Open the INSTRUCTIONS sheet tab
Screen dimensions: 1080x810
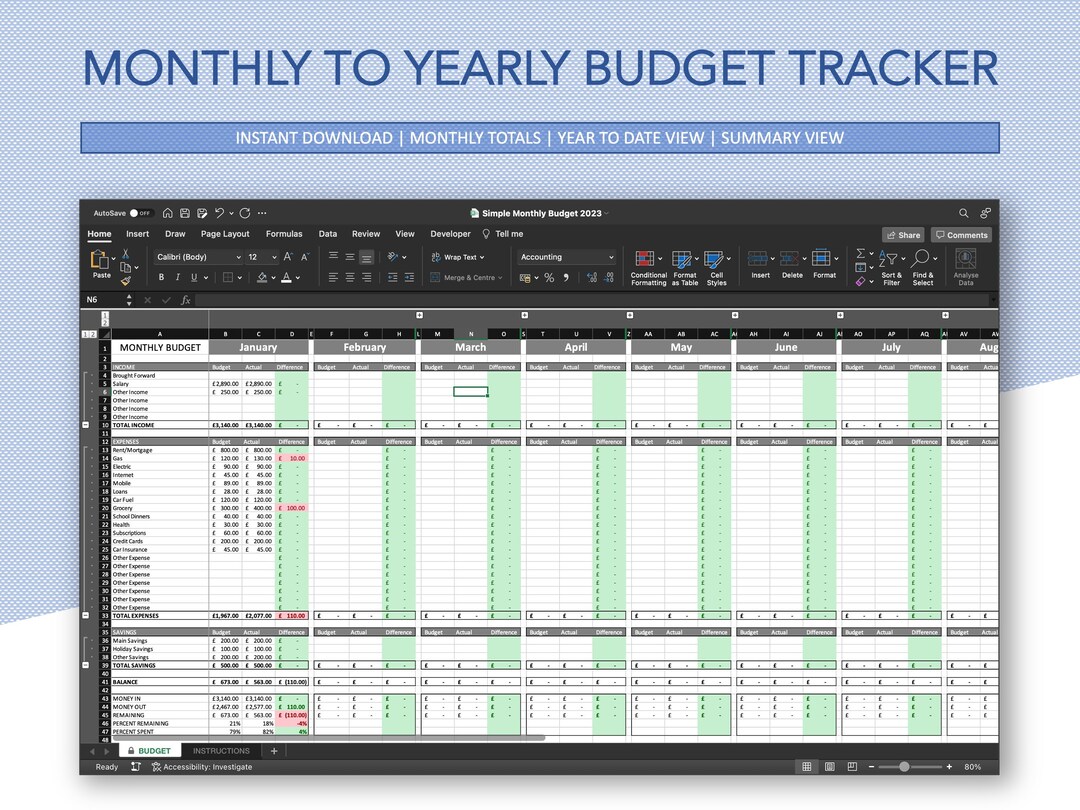click(222, 750)
